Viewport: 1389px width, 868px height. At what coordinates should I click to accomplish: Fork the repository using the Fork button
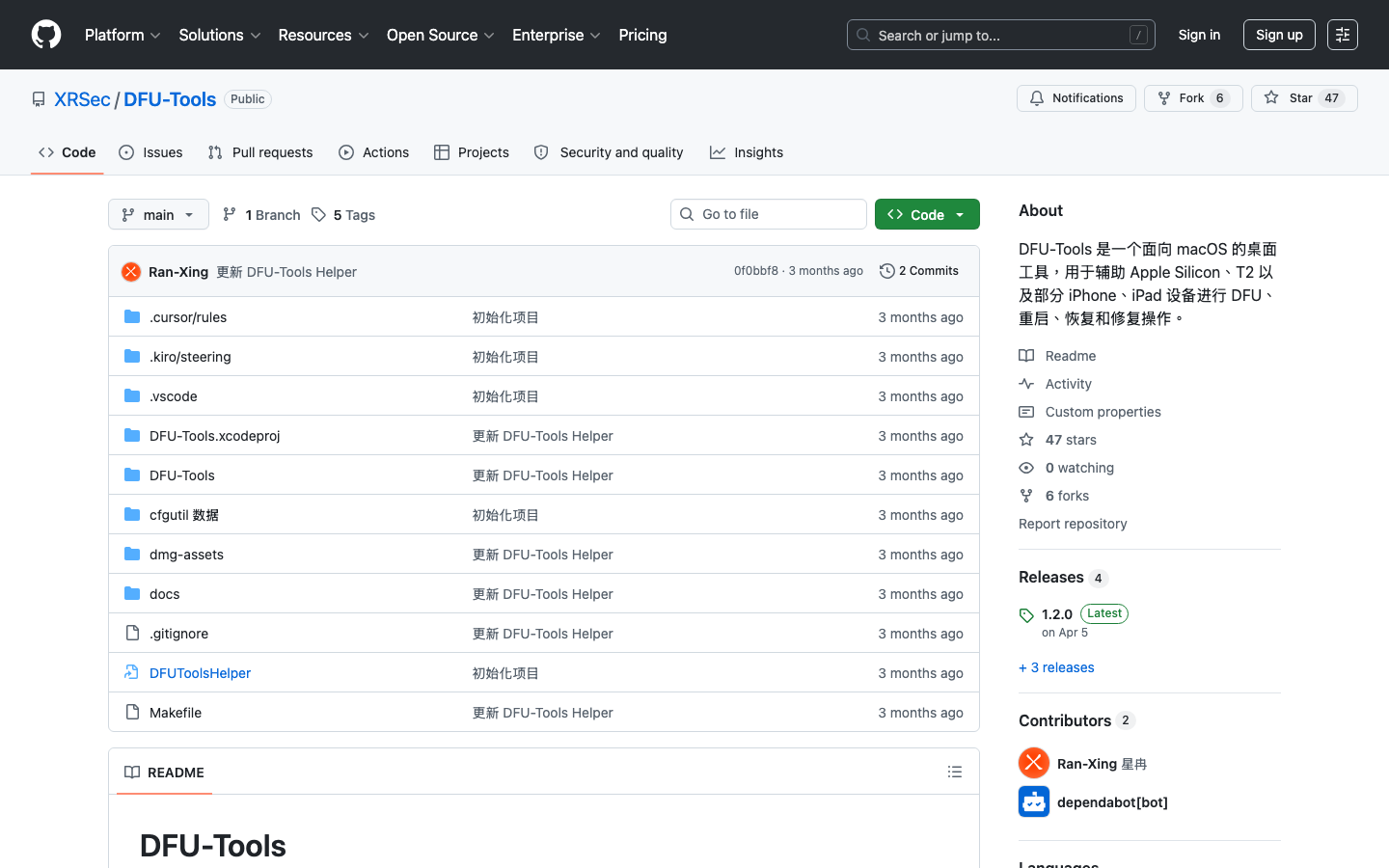point(1193,98)
